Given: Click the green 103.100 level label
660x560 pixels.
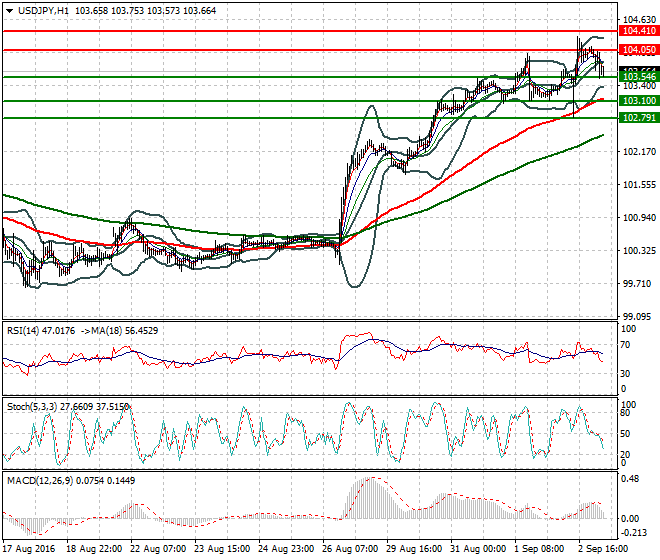Looking at the screenshot, I should click(x=639, y=101).
